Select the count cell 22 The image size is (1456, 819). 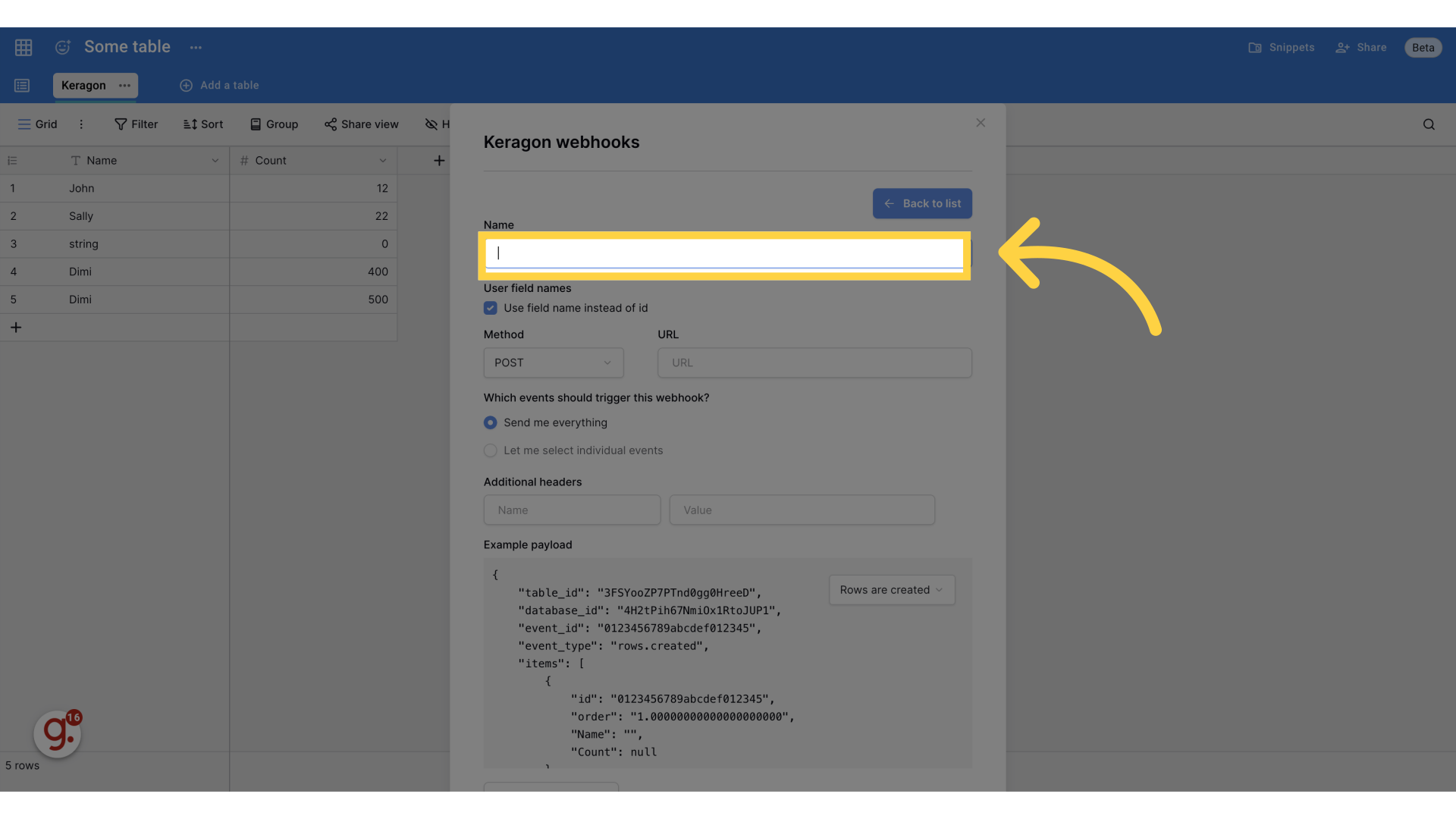point(313,216)
